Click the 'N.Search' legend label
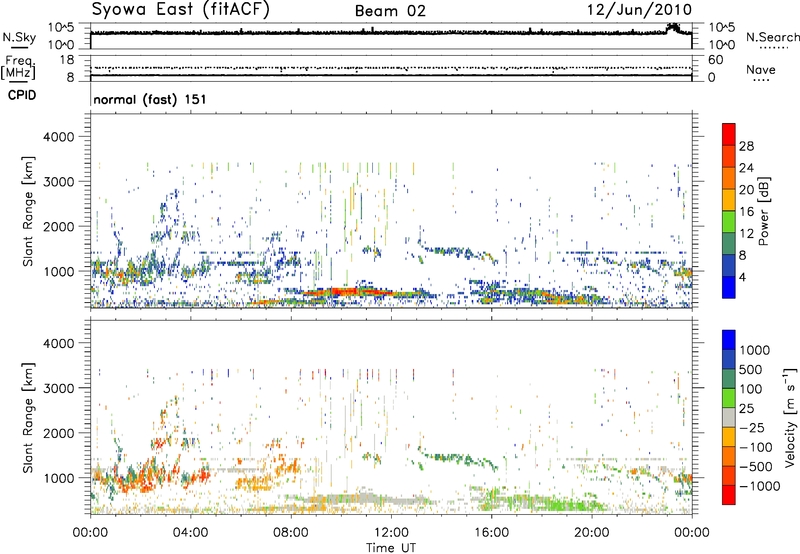This screenshot has width=800, height=554. pyautogui.click(x=772, y=37)
